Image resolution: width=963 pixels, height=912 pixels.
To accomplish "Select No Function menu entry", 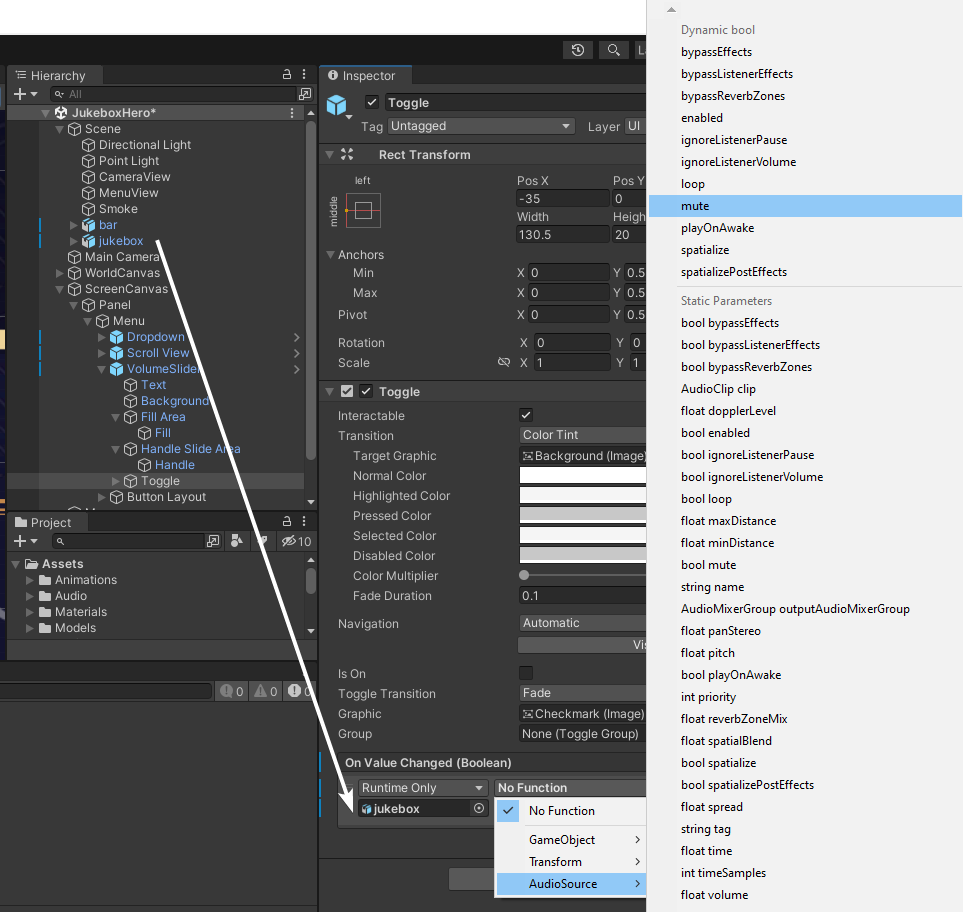I will pos(571,811).
